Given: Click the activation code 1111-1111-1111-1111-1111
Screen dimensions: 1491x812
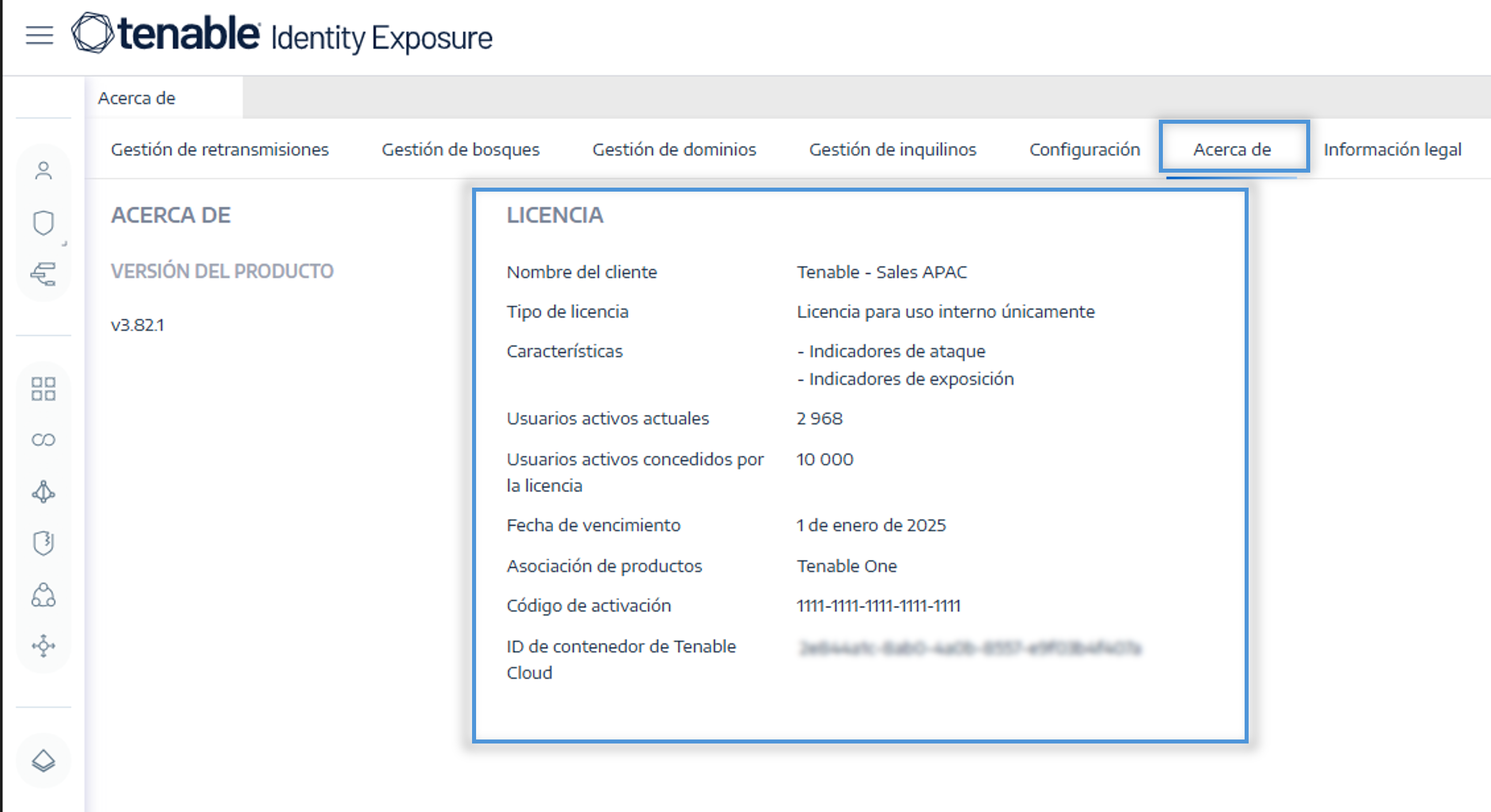Looking at the screenshot, I should click(878, 605).
